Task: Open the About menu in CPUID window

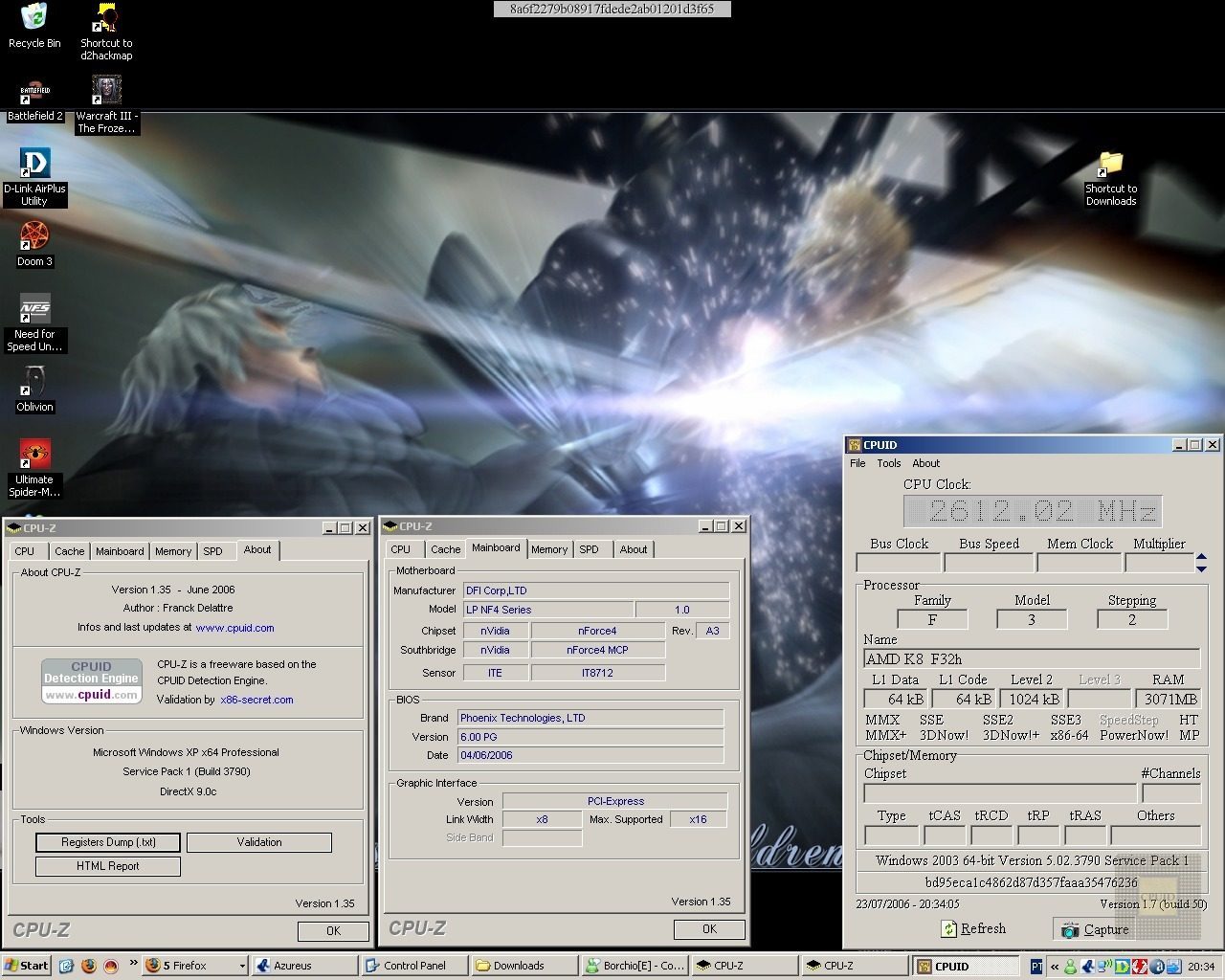Action: 925,463
